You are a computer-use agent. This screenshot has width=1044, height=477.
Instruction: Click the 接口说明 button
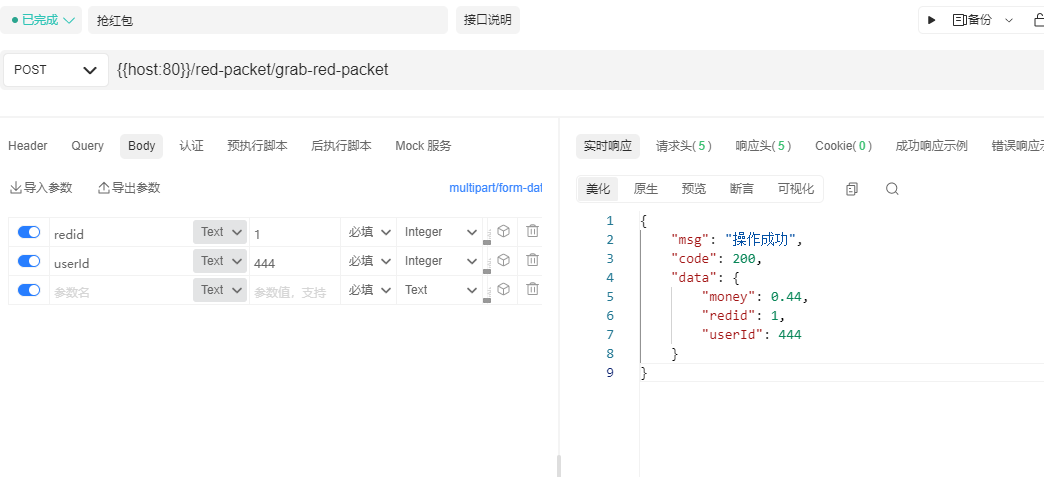coord(487,20)
